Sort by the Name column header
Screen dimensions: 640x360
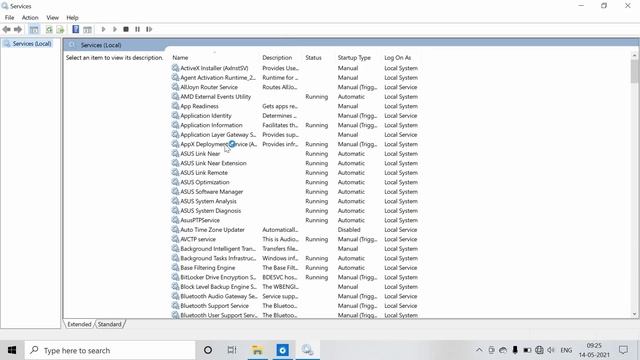(x=215, y=58)
